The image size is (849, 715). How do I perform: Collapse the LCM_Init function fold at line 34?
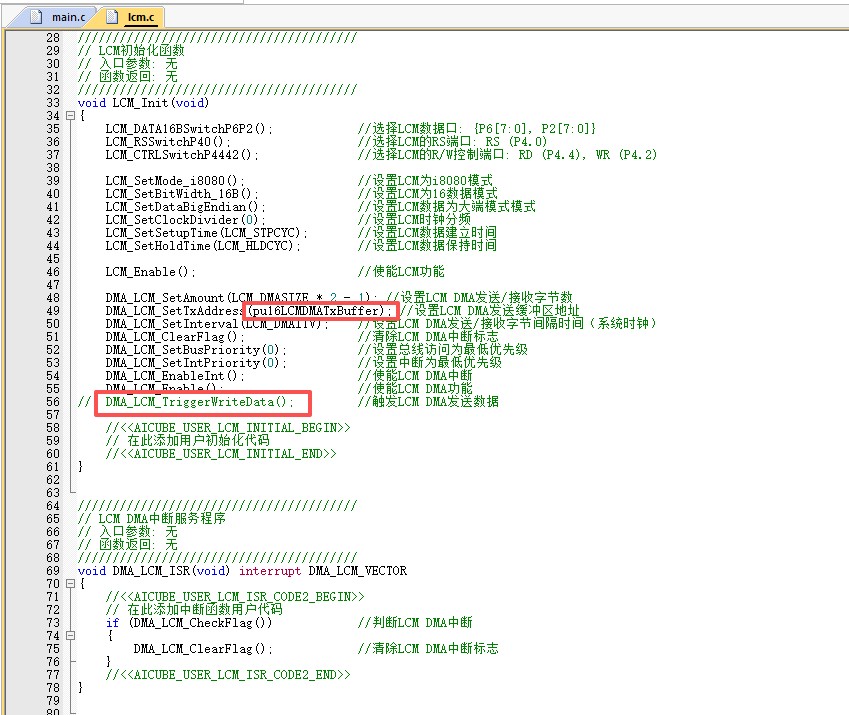click(x=70, y=115)
